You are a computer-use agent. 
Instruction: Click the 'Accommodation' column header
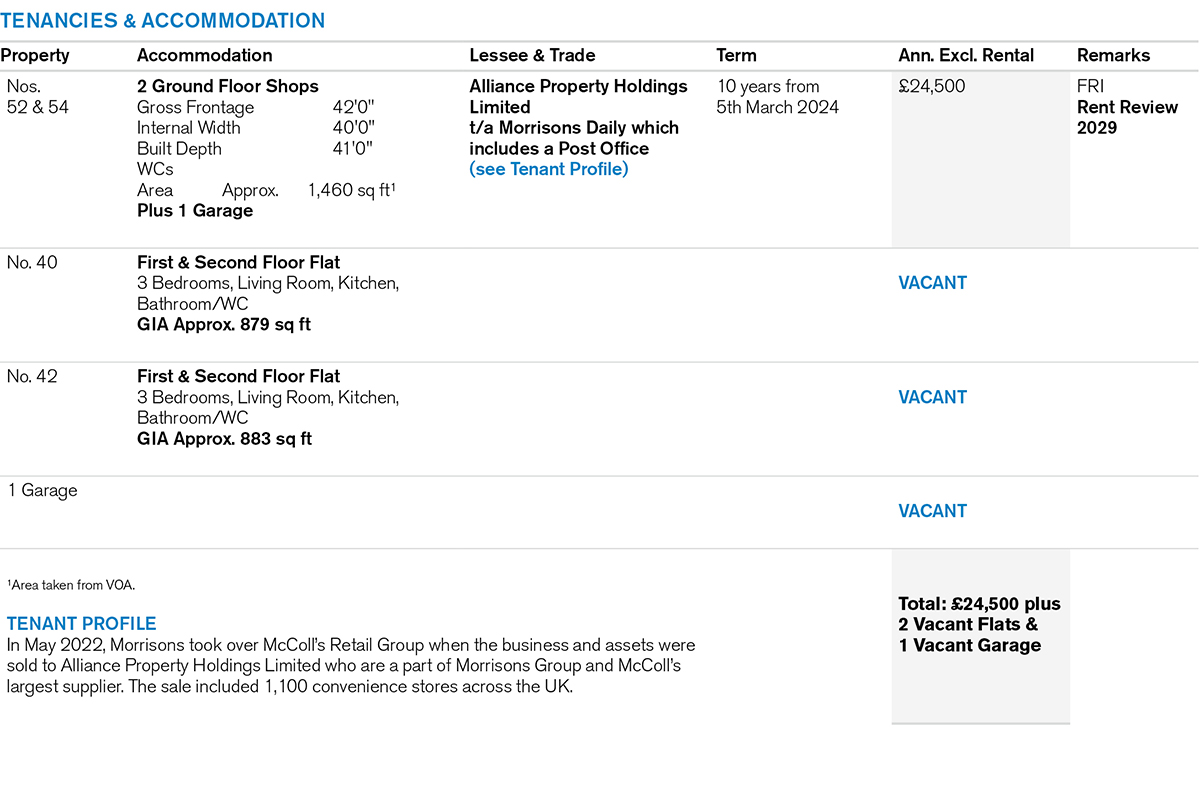tap(204, 56)
